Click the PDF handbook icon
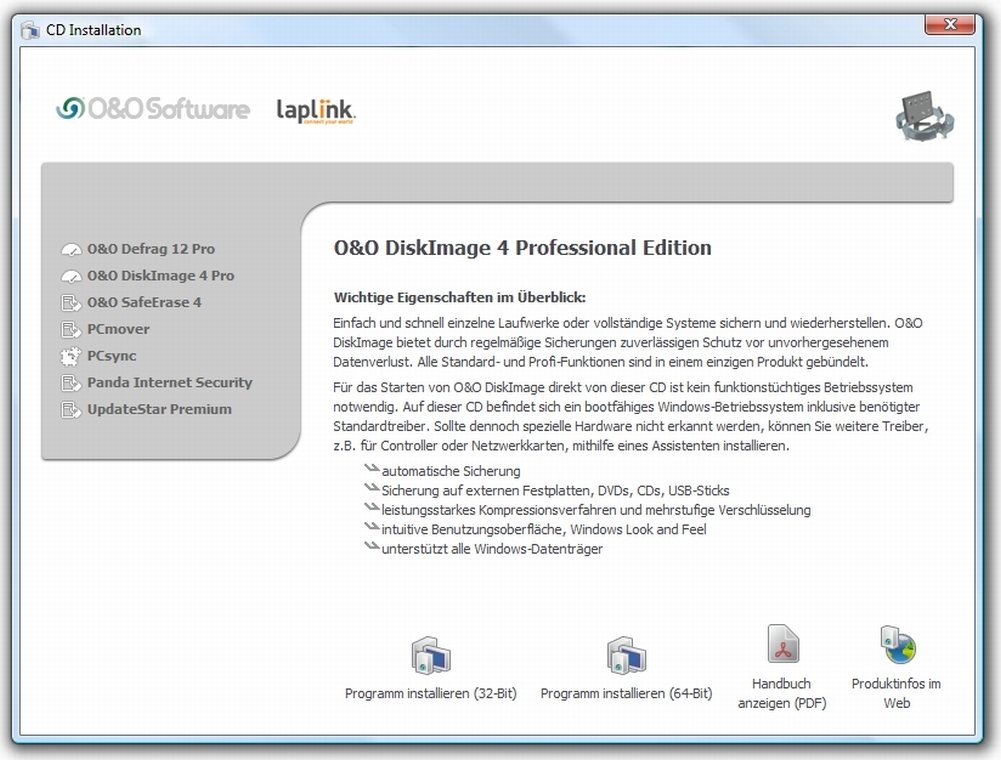Screen dimensions: 1001x760 click(783, 644)
